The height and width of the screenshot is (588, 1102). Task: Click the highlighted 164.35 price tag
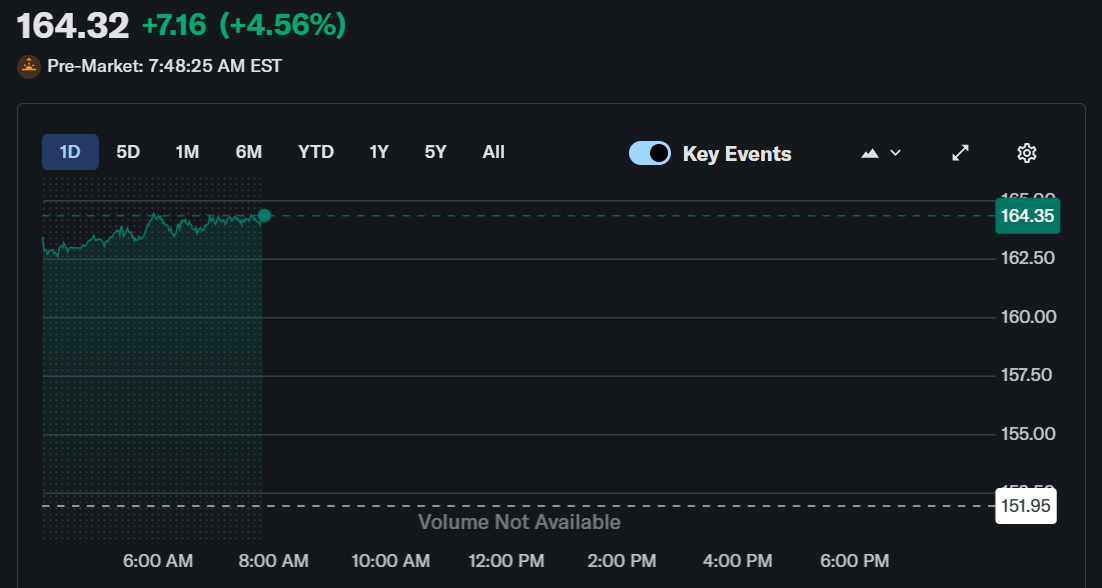click(1027, 215)
